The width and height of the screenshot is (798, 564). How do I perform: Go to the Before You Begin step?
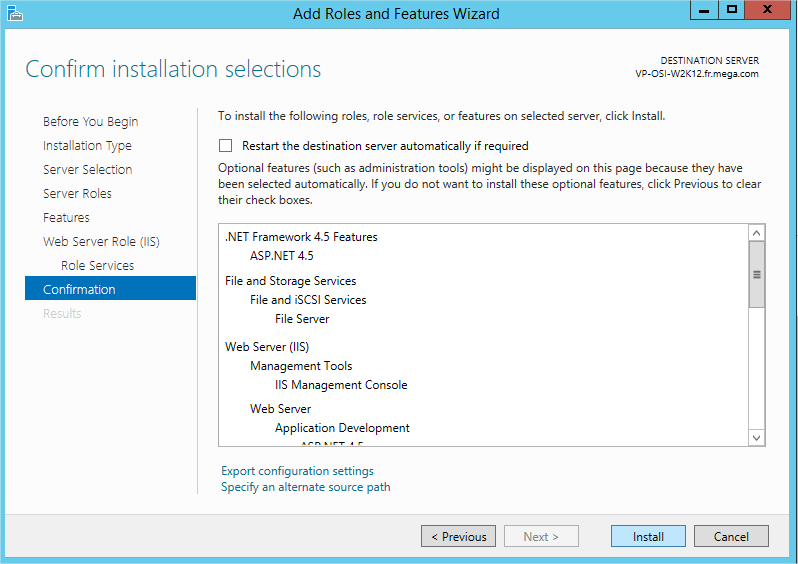[x=90, y=122]
